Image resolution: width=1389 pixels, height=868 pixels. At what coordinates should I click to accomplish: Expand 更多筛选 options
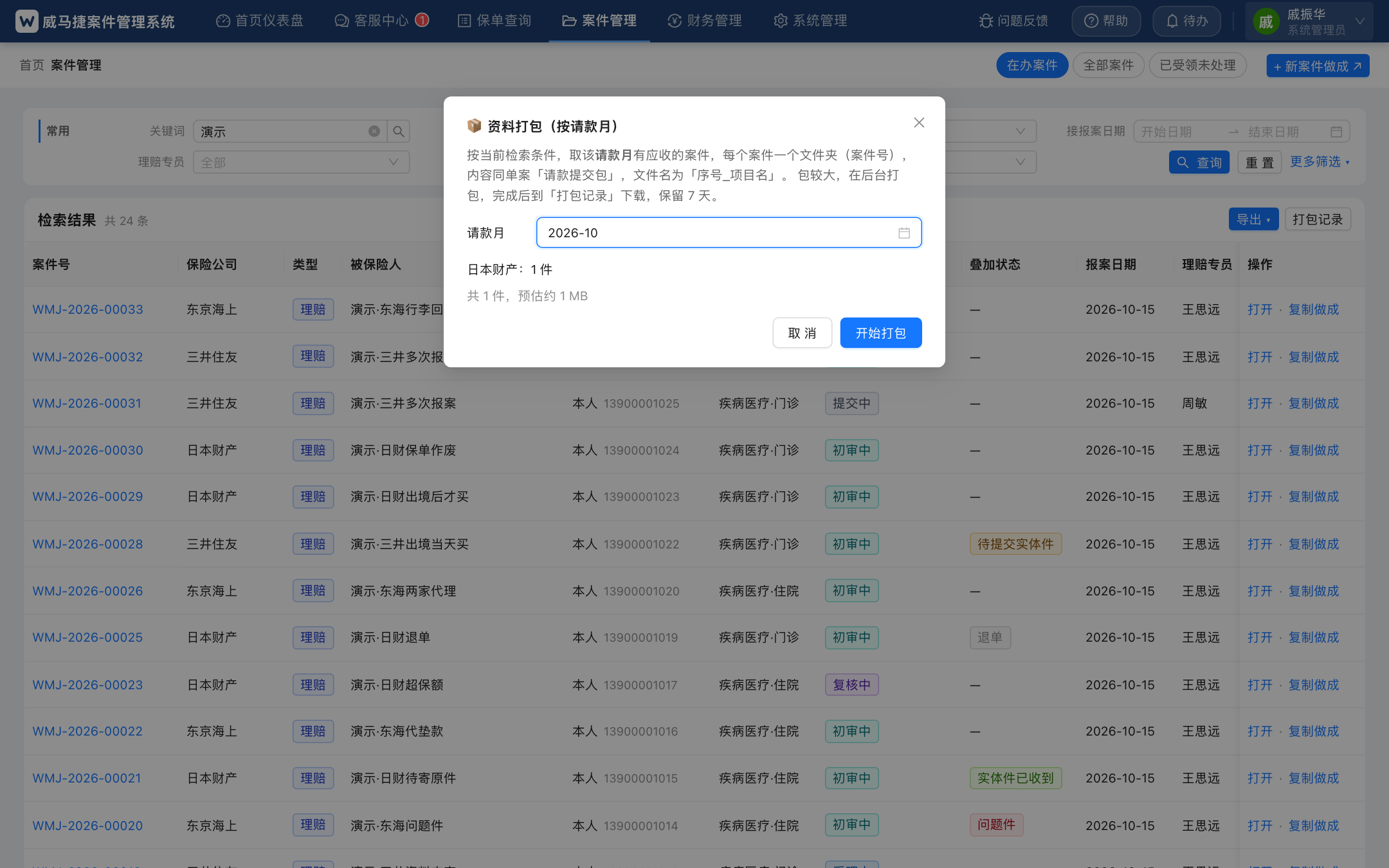1320,161
